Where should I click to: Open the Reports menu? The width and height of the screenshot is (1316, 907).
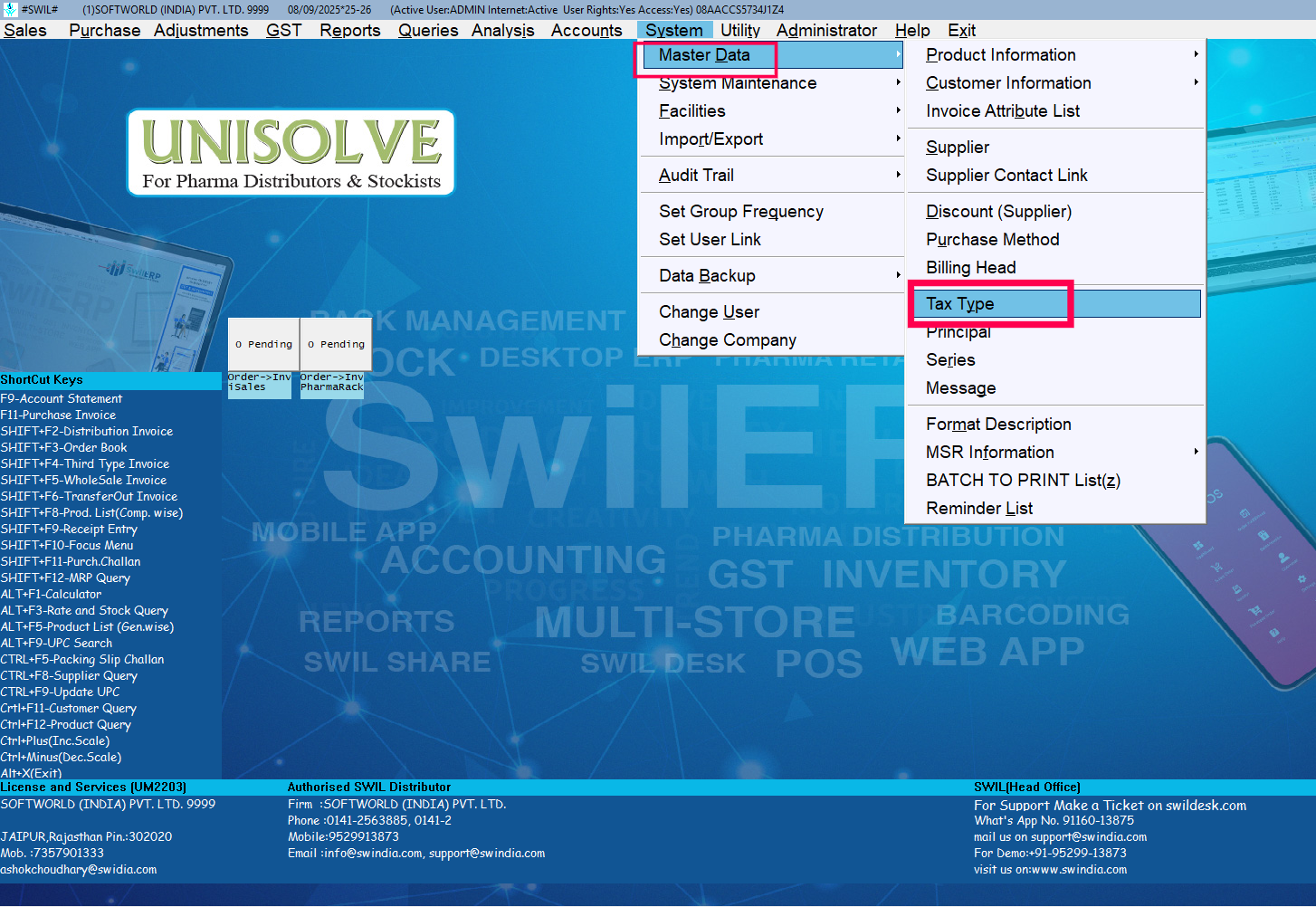pos(350,30)
